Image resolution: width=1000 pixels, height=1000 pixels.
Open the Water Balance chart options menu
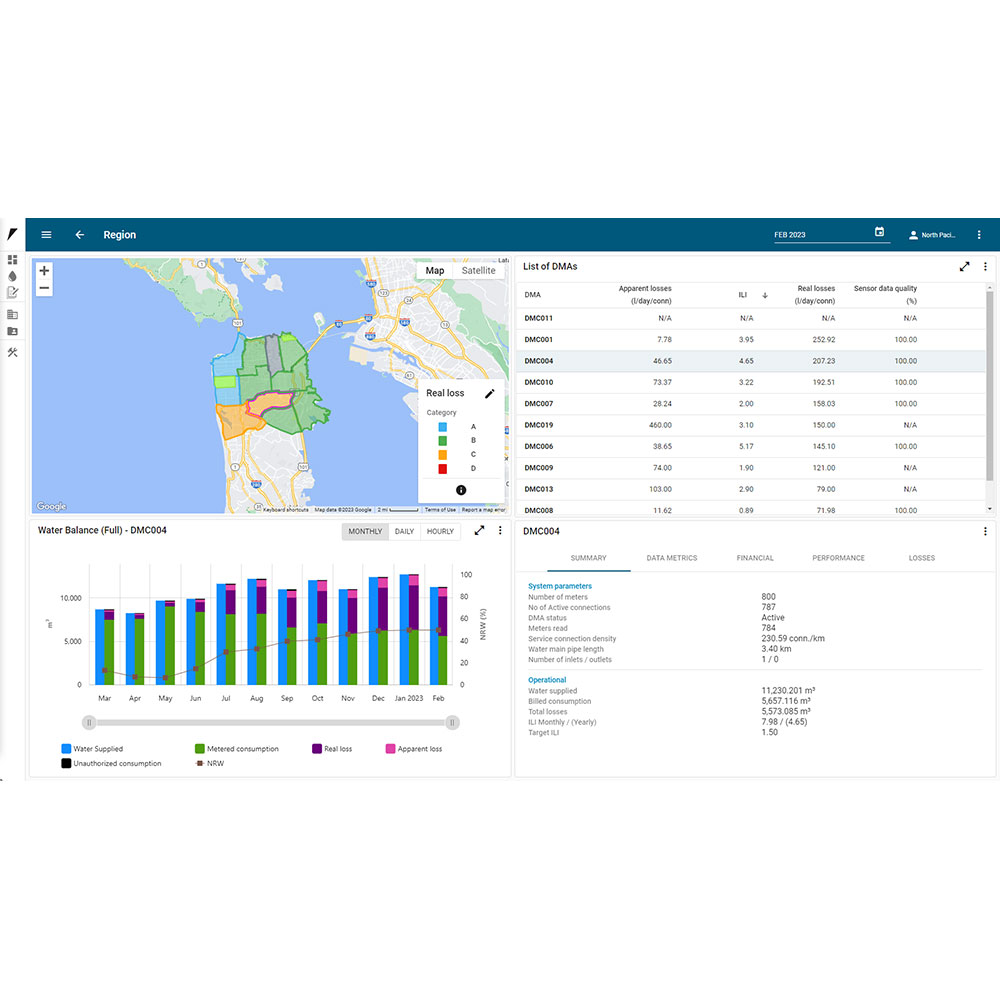500,531
